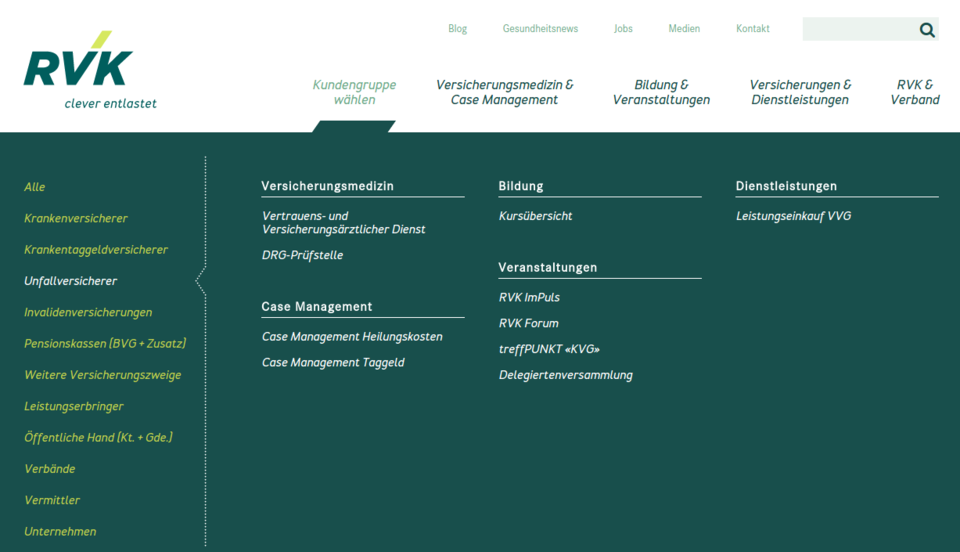Click the RVK logo
Viewport: 960px width, 552px height.
(90, 70)
